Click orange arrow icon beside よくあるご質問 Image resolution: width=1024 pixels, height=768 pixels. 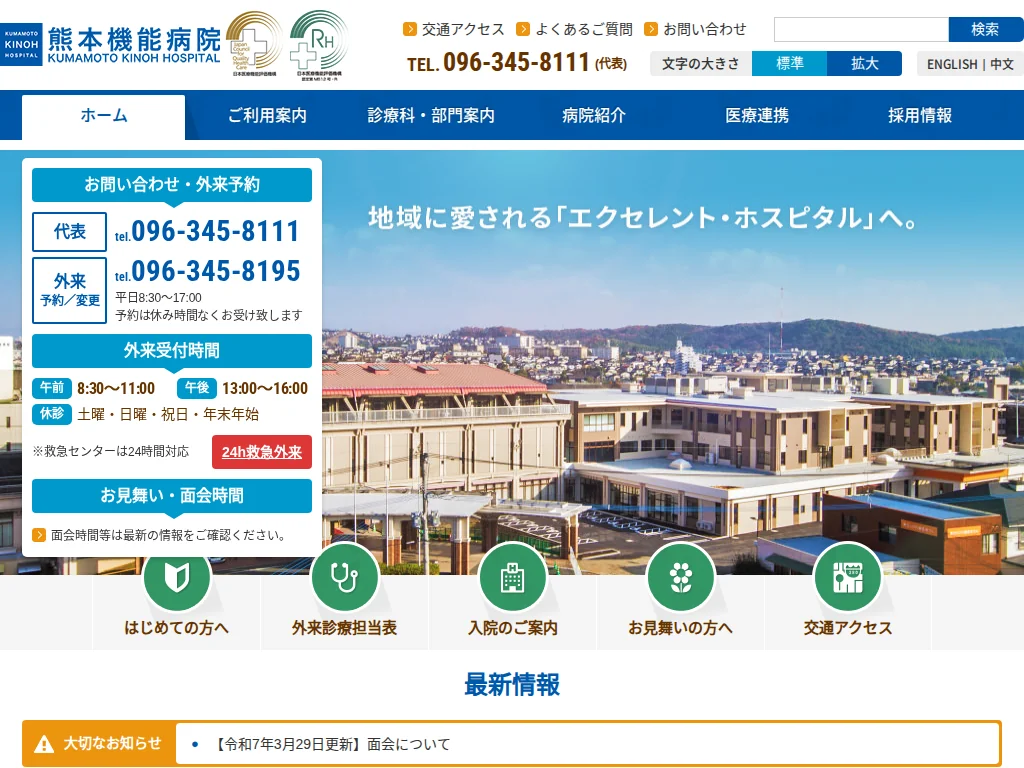tap(522, 29)
